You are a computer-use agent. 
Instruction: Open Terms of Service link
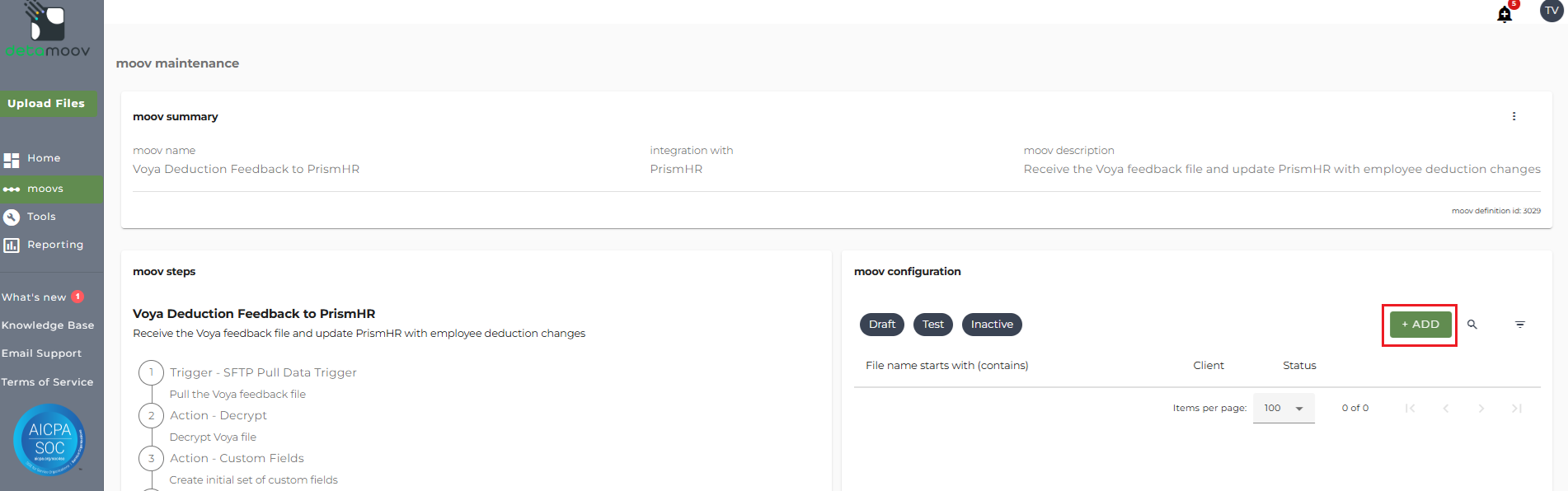click(47, 382)
